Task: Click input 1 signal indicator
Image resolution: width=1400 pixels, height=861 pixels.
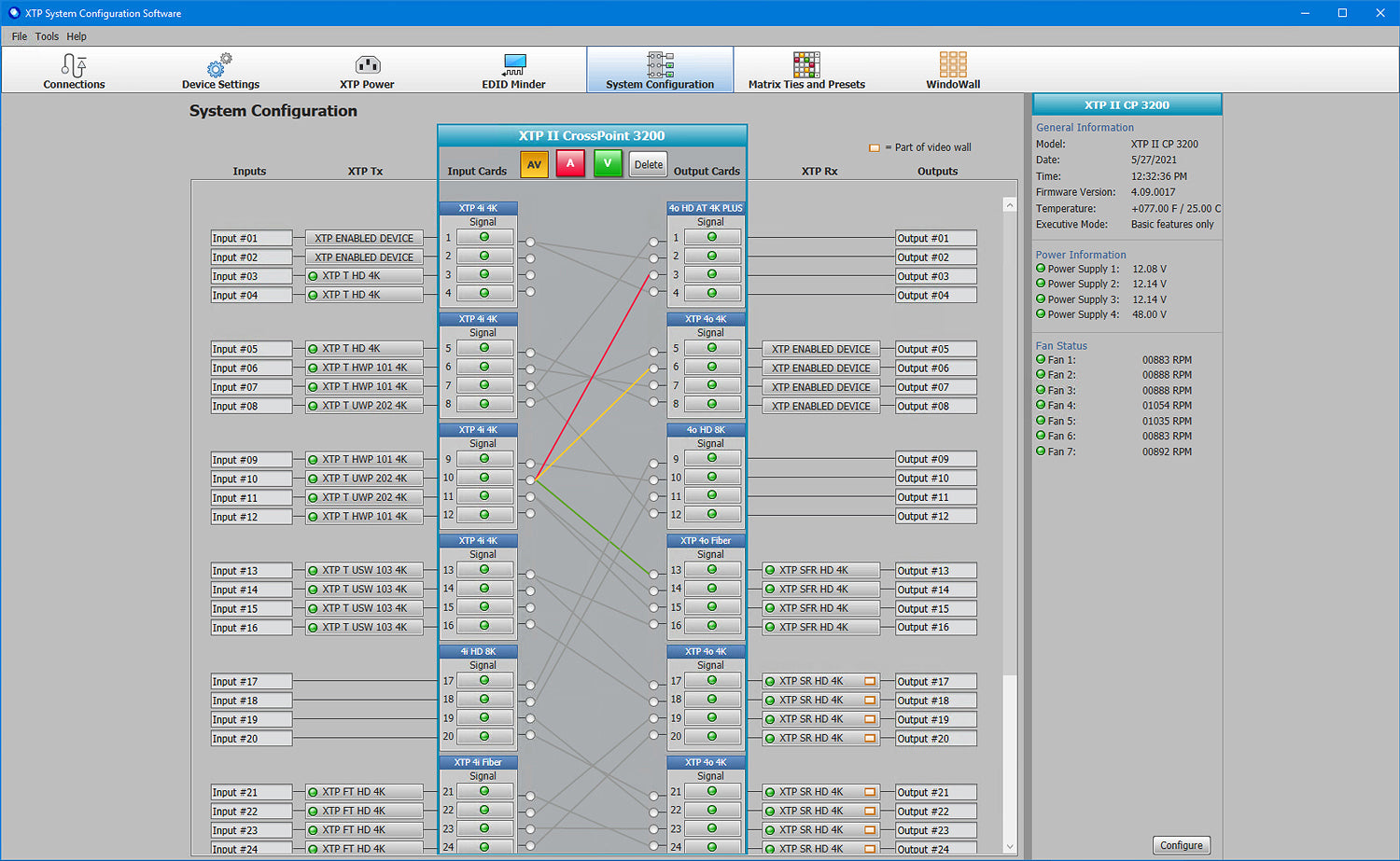Action: 484,237
